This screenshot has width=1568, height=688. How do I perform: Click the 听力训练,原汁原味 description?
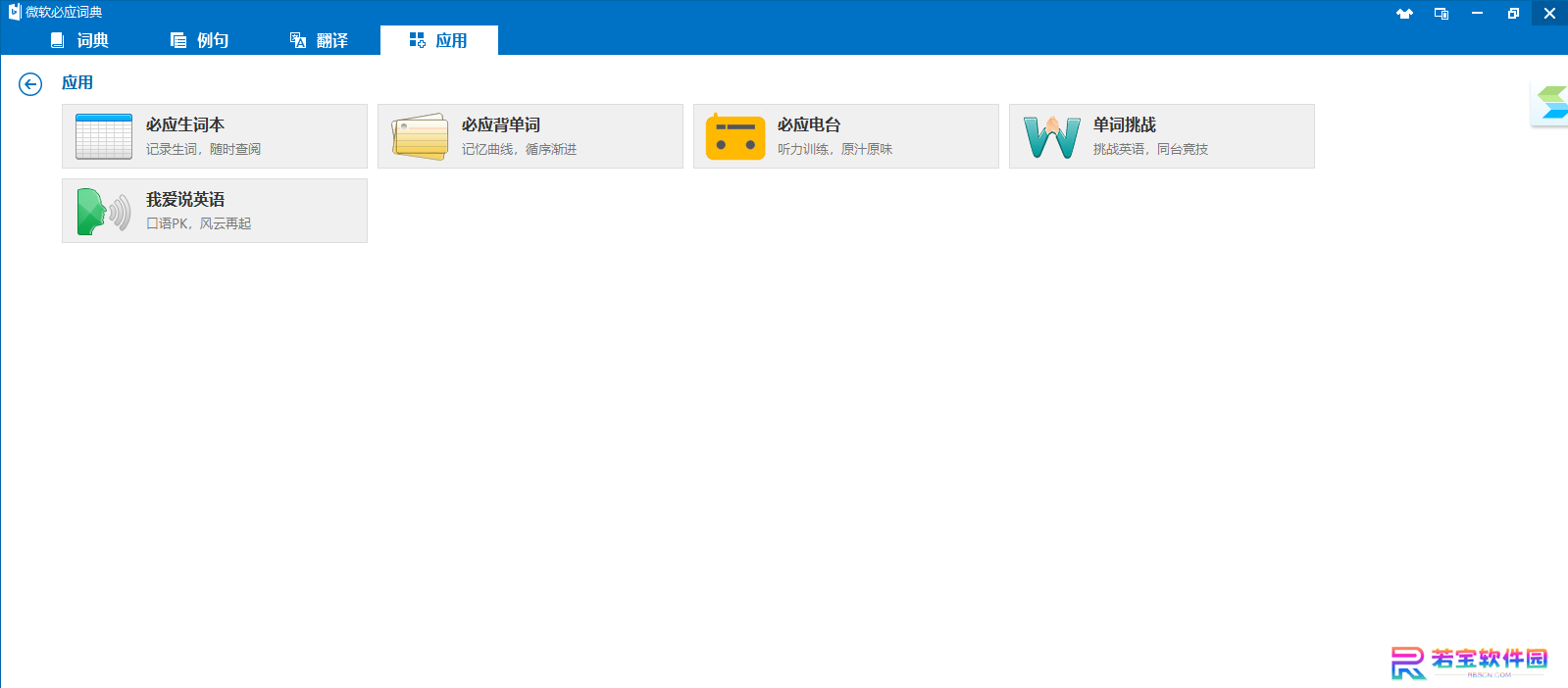835,149
